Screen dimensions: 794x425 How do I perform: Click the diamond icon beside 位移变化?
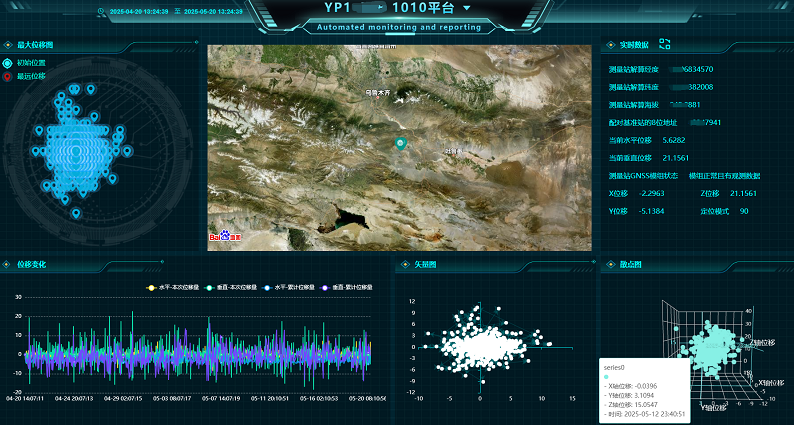(x=8, y=264)
